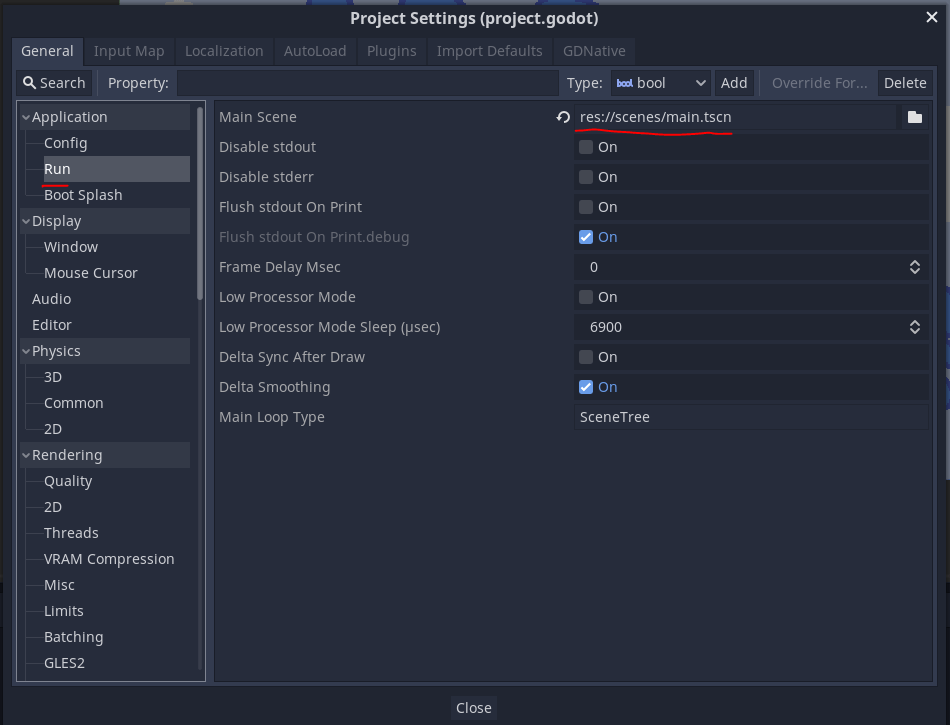Screen dimensions: 950x725
Task: Select Boot Splash in the settings tree
Action: [83, 194]
